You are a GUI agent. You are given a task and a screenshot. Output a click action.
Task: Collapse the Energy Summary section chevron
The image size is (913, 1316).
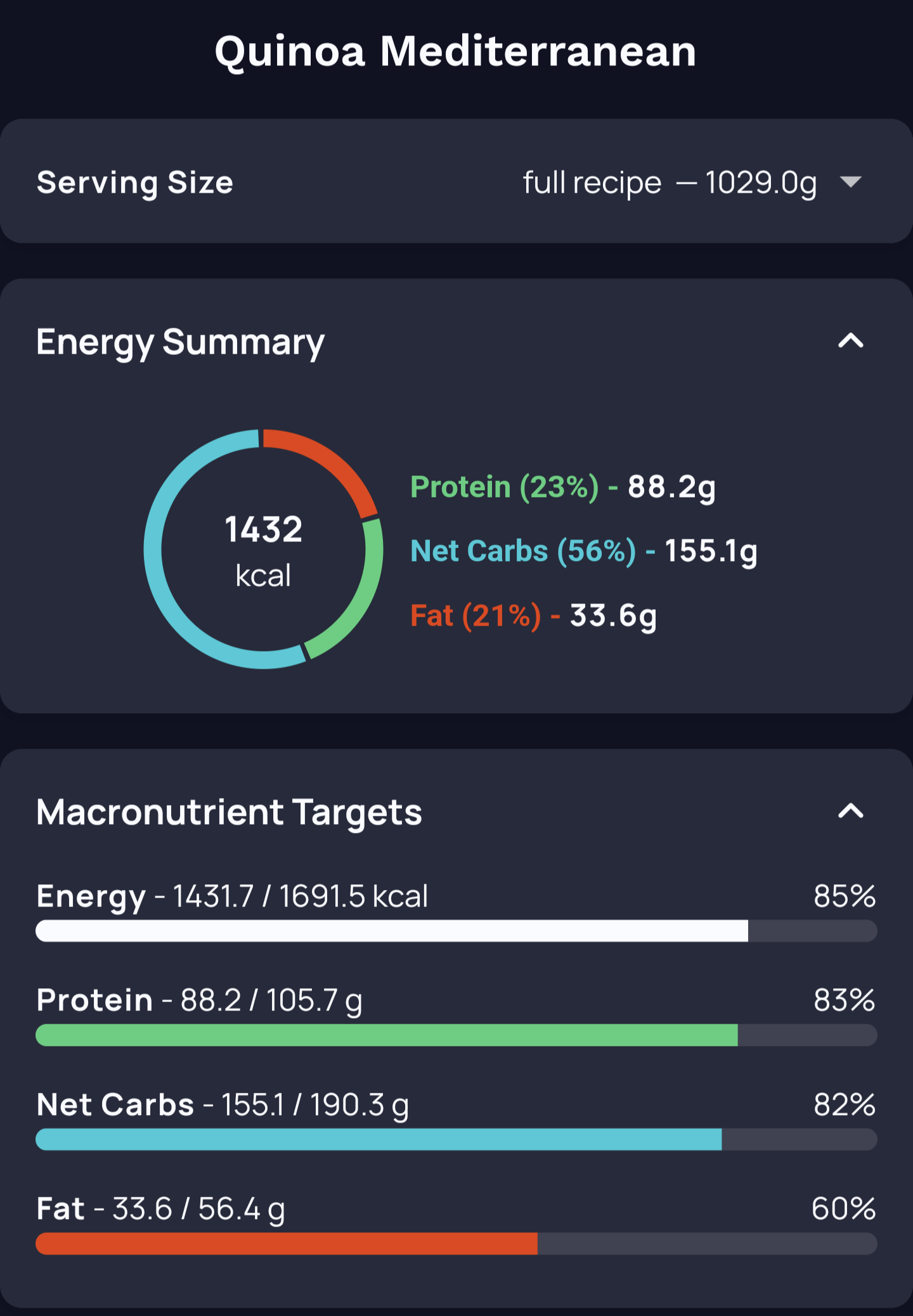pyautogui.click(x=850, y=342)
